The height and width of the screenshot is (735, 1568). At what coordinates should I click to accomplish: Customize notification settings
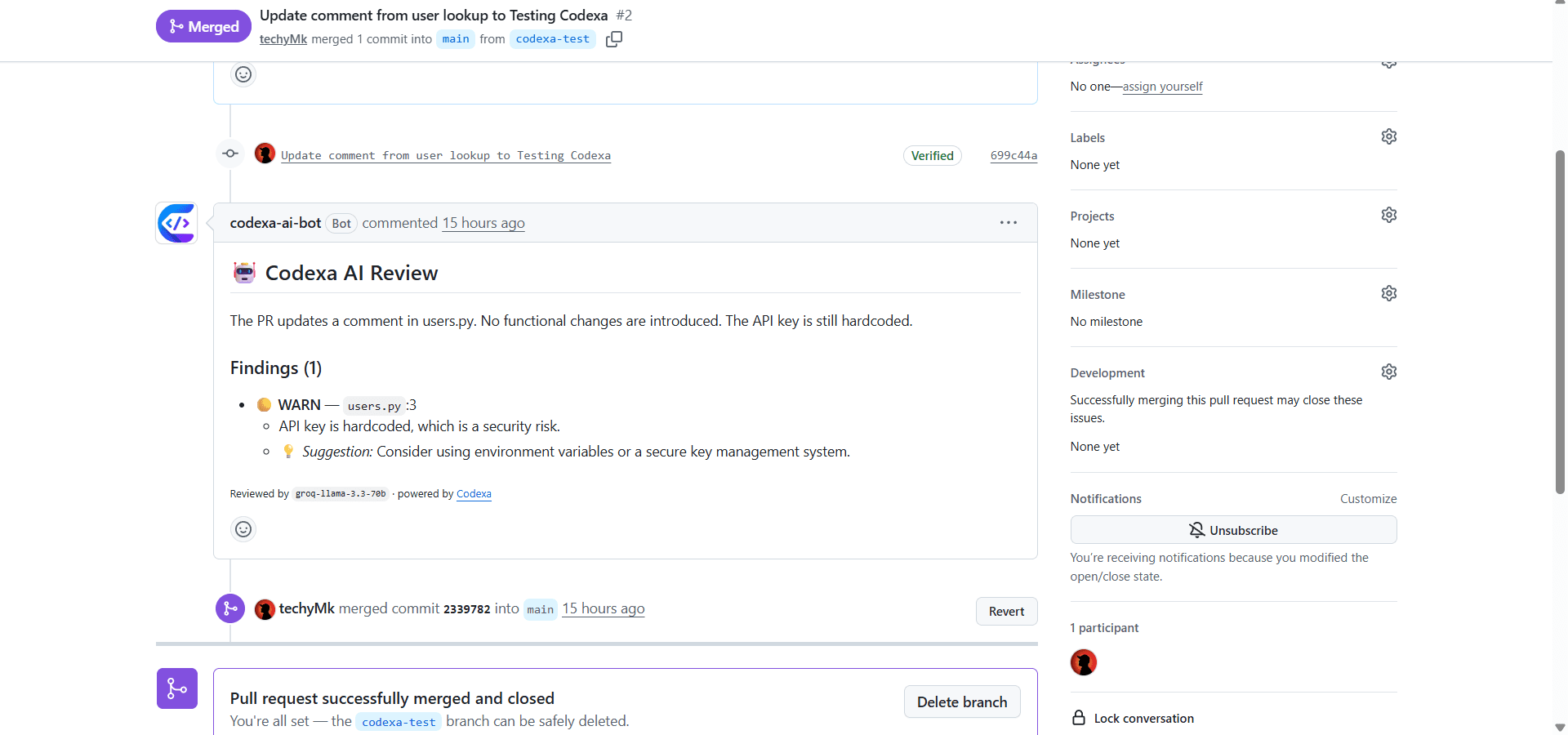point(1368,499)
